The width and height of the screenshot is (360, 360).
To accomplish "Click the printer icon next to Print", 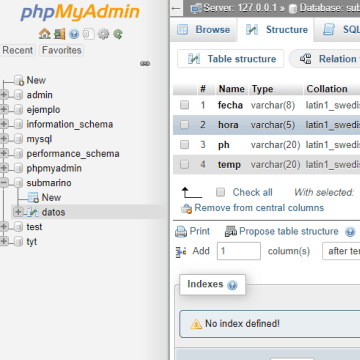I will point(181,231).
